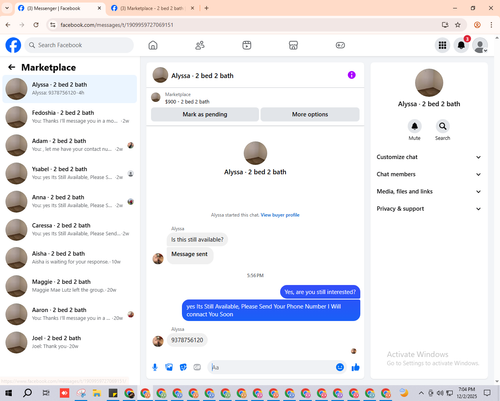
Task: Click the $900 - 2 bed 2 bath listing
Action: click(187, 102)
